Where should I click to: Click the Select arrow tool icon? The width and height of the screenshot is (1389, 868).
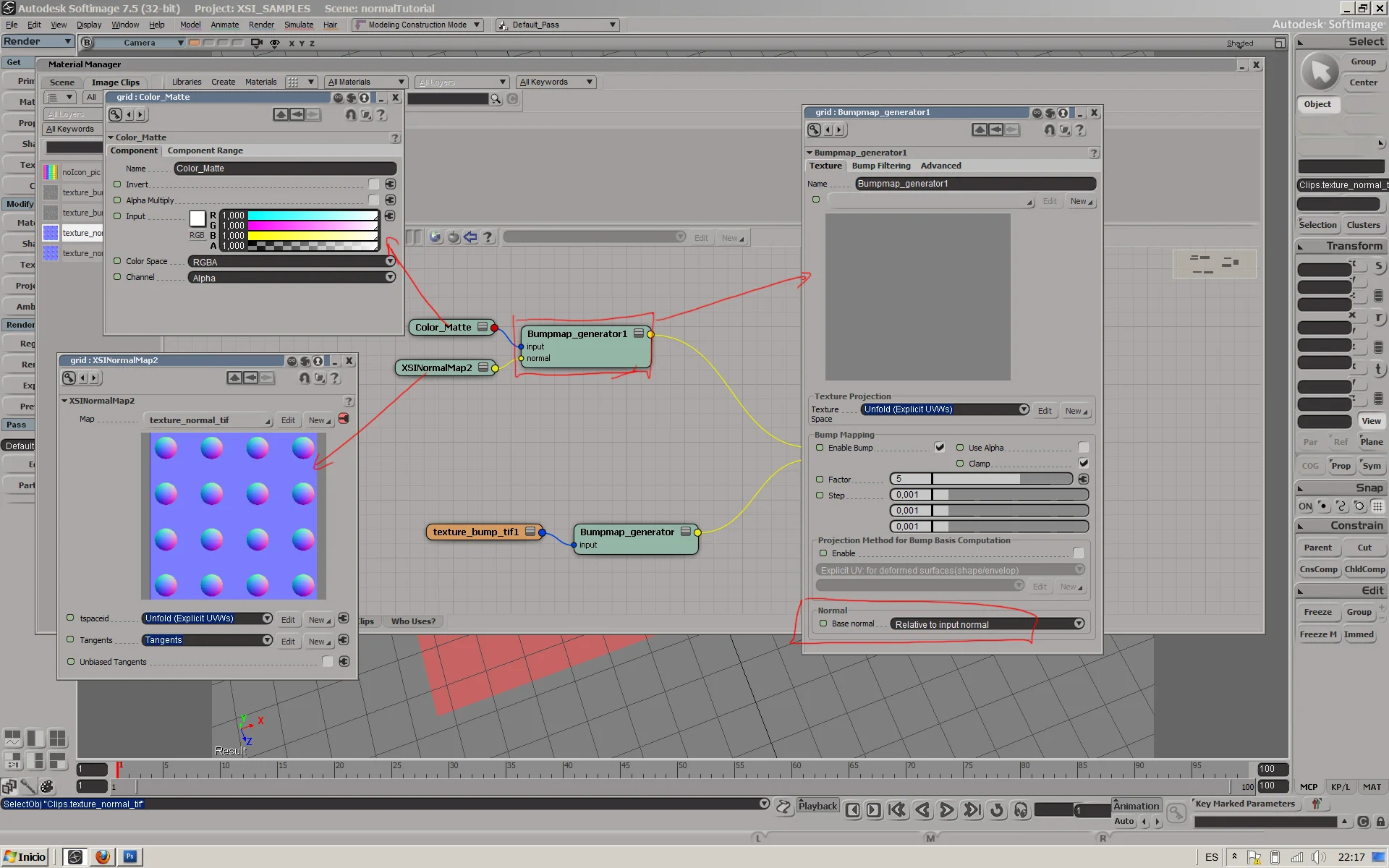(1320, 72)
